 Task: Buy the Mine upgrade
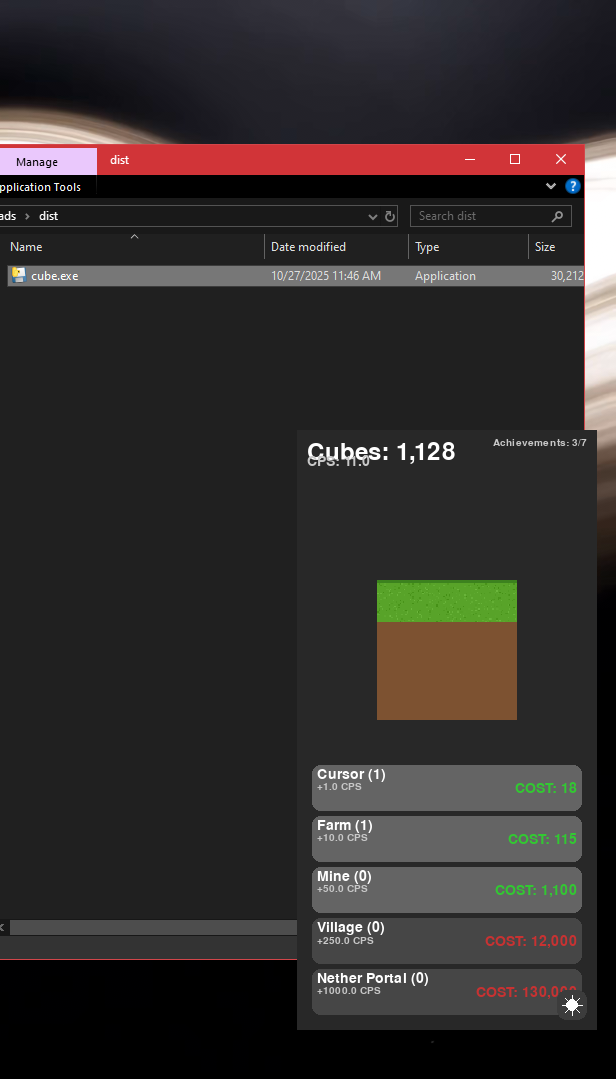(x=447, y=889)
